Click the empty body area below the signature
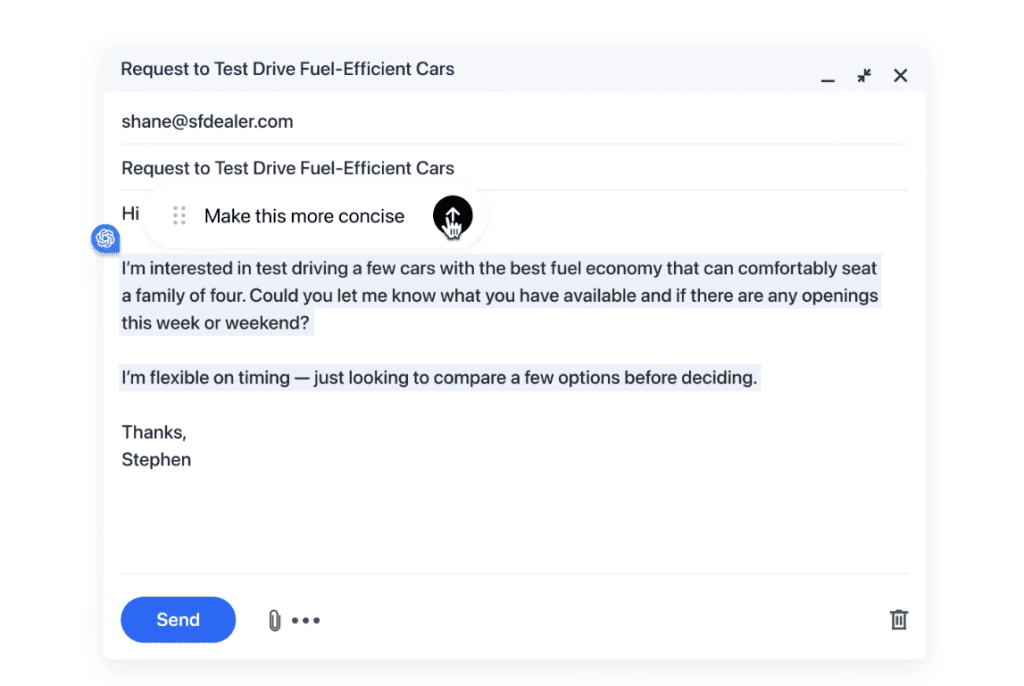This screenshot has height=686, width=1024. coord(500,520)
